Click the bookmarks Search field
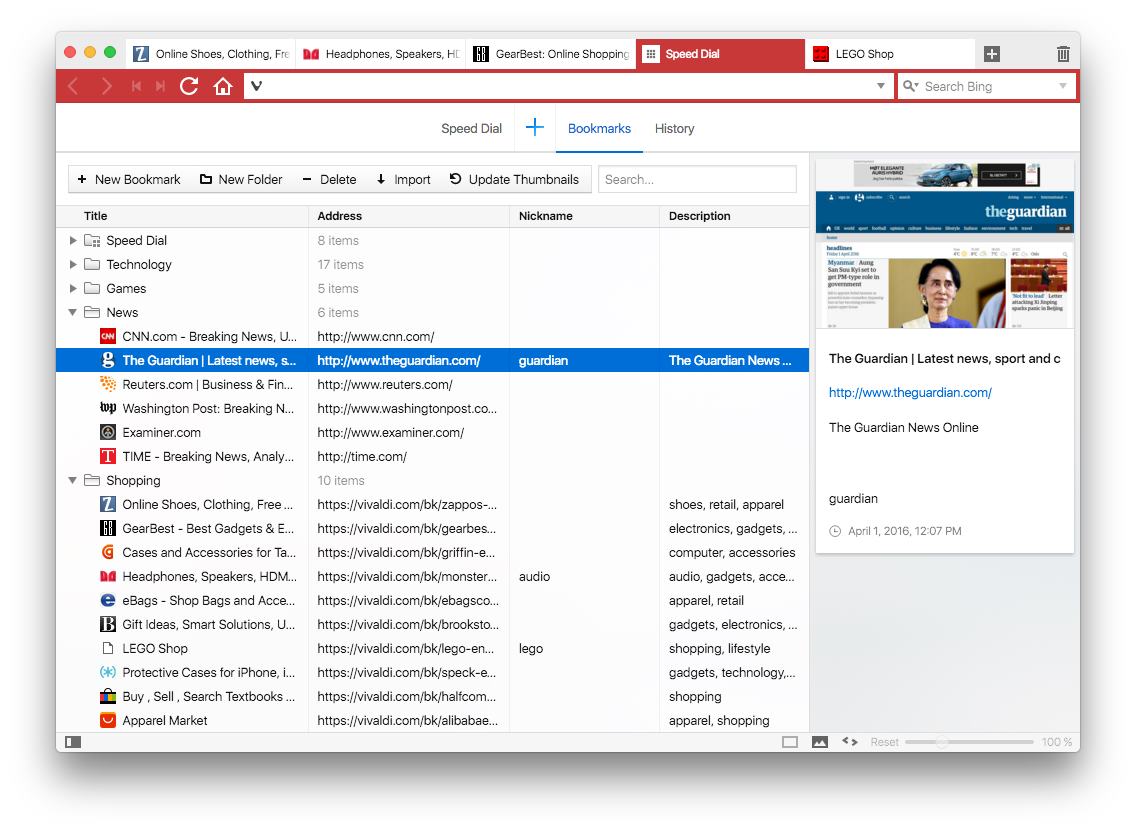Viewport: 1136px width, 832px height. pyautogui.click(x=697, y=179)
